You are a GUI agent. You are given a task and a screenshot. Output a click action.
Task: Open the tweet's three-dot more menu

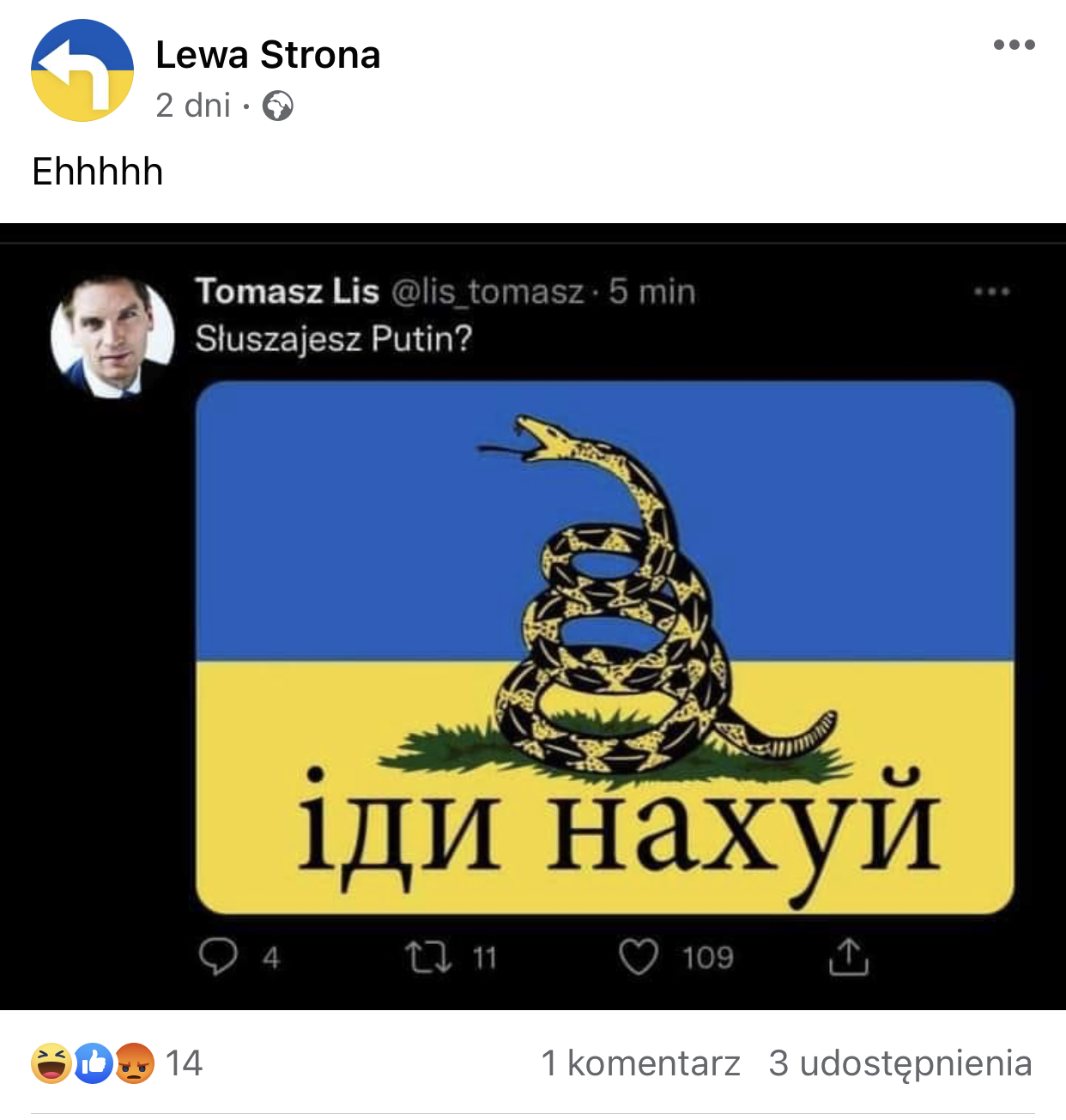tap(991, 292)
